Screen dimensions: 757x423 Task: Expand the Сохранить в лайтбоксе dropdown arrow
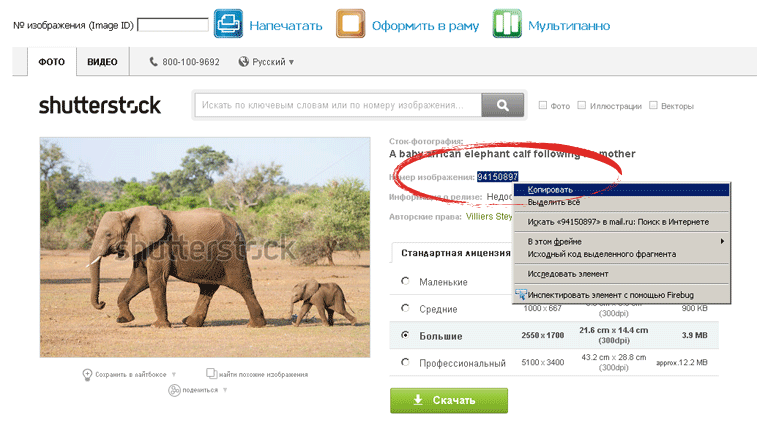(174, 375)
